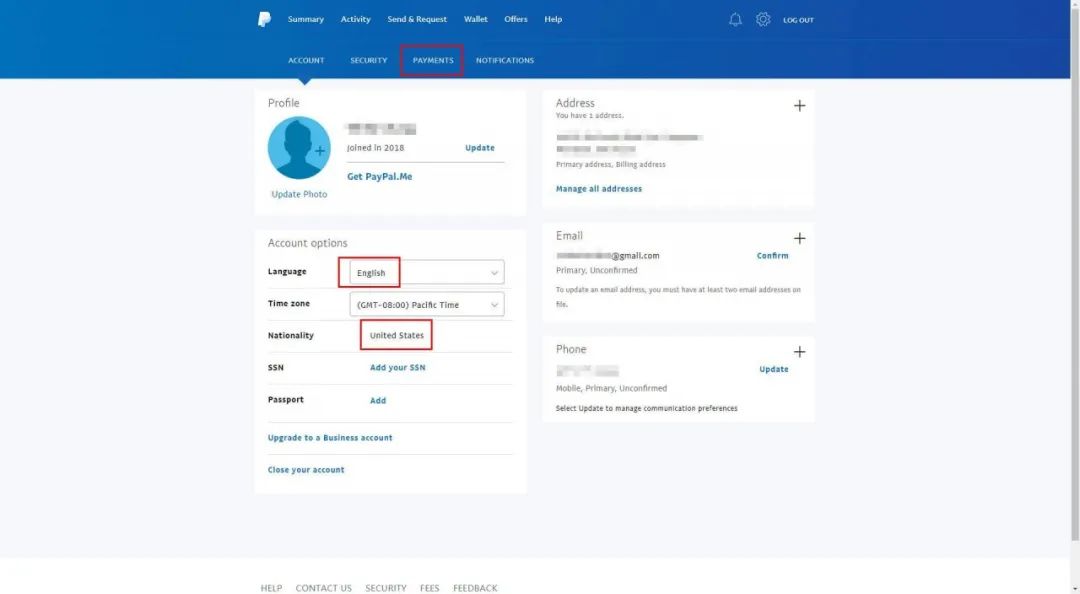Switch to the Security tab

[368, 60]
